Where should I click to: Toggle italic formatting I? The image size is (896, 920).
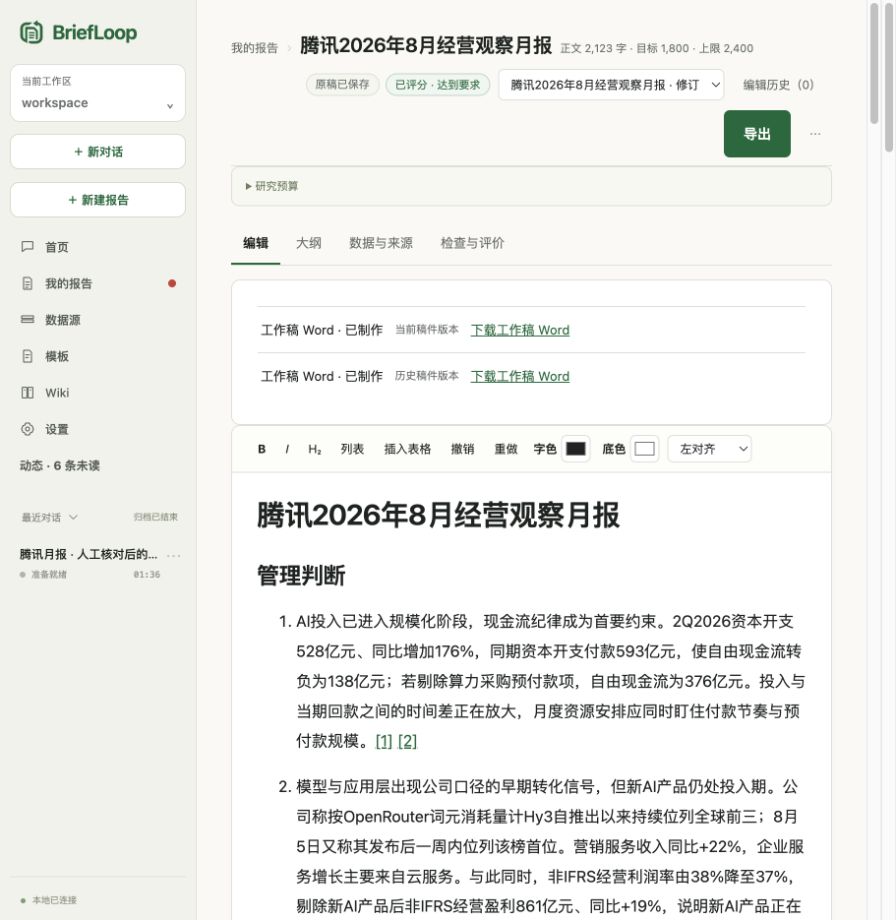coord(287,449)
